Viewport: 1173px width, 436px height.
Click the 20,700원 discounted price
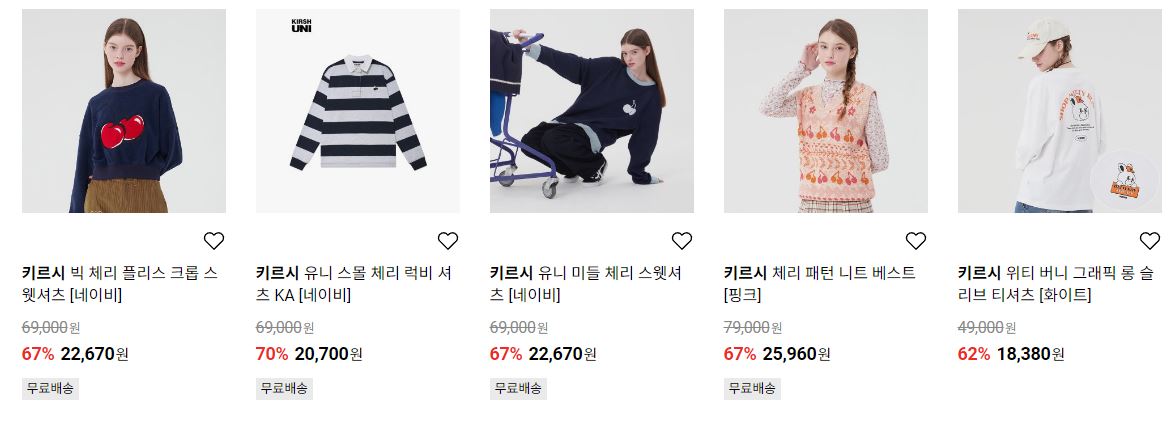328,354
